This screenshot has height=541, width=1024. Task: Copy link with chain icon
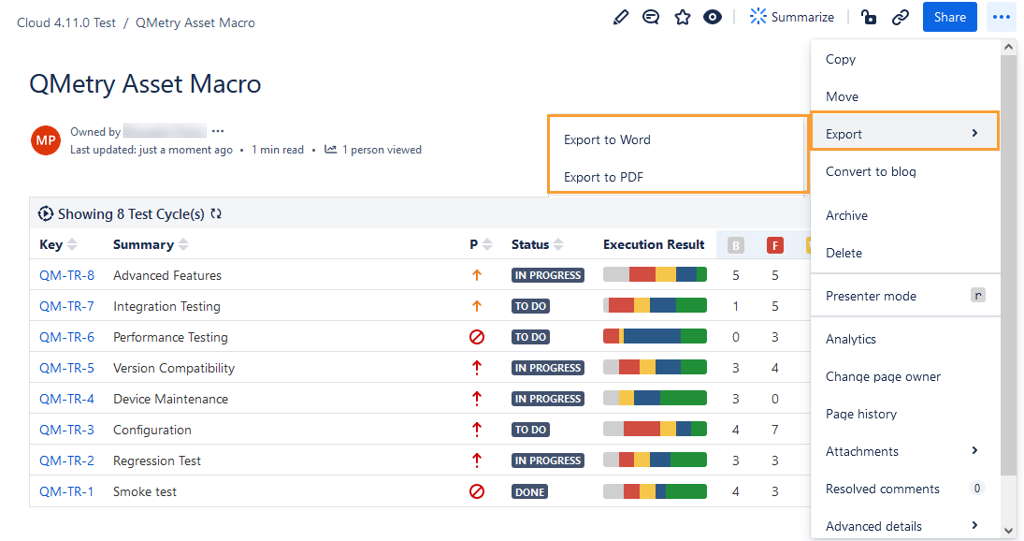[x=901, y=17]
